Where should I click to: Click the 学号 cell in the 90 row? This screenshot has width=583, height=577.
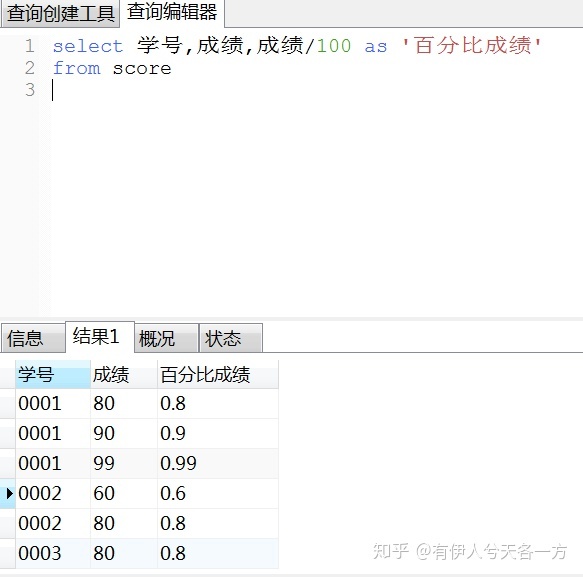(x=53, y=433)
